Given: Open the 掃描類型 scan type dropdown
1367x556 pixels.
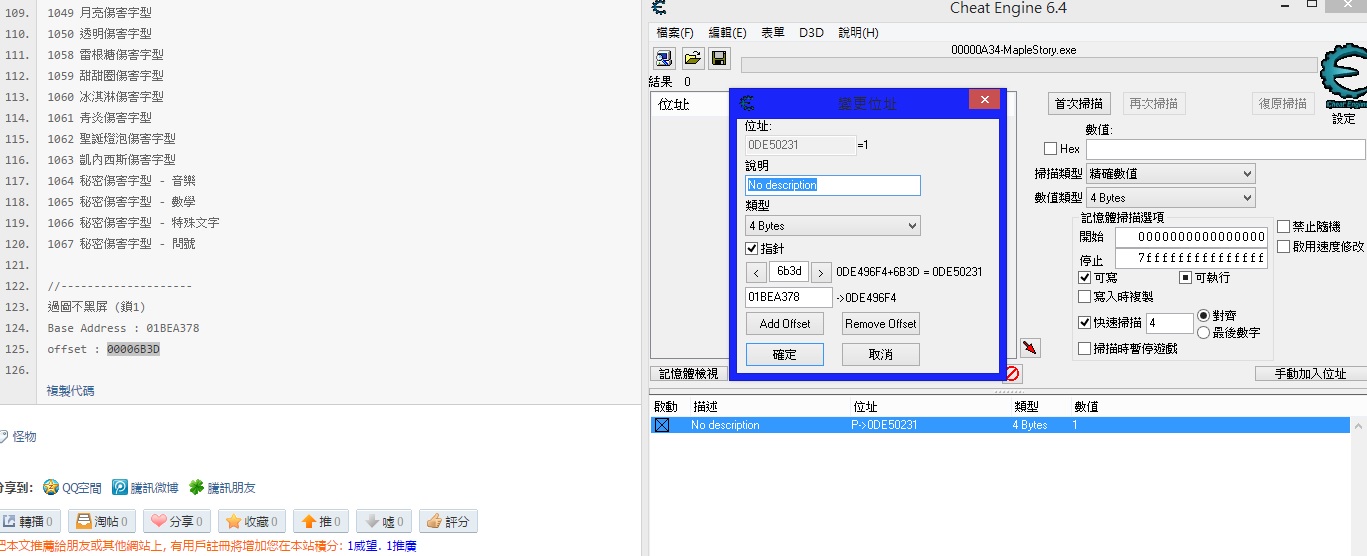Looking at the screenshot, I should coord(1171,174).
